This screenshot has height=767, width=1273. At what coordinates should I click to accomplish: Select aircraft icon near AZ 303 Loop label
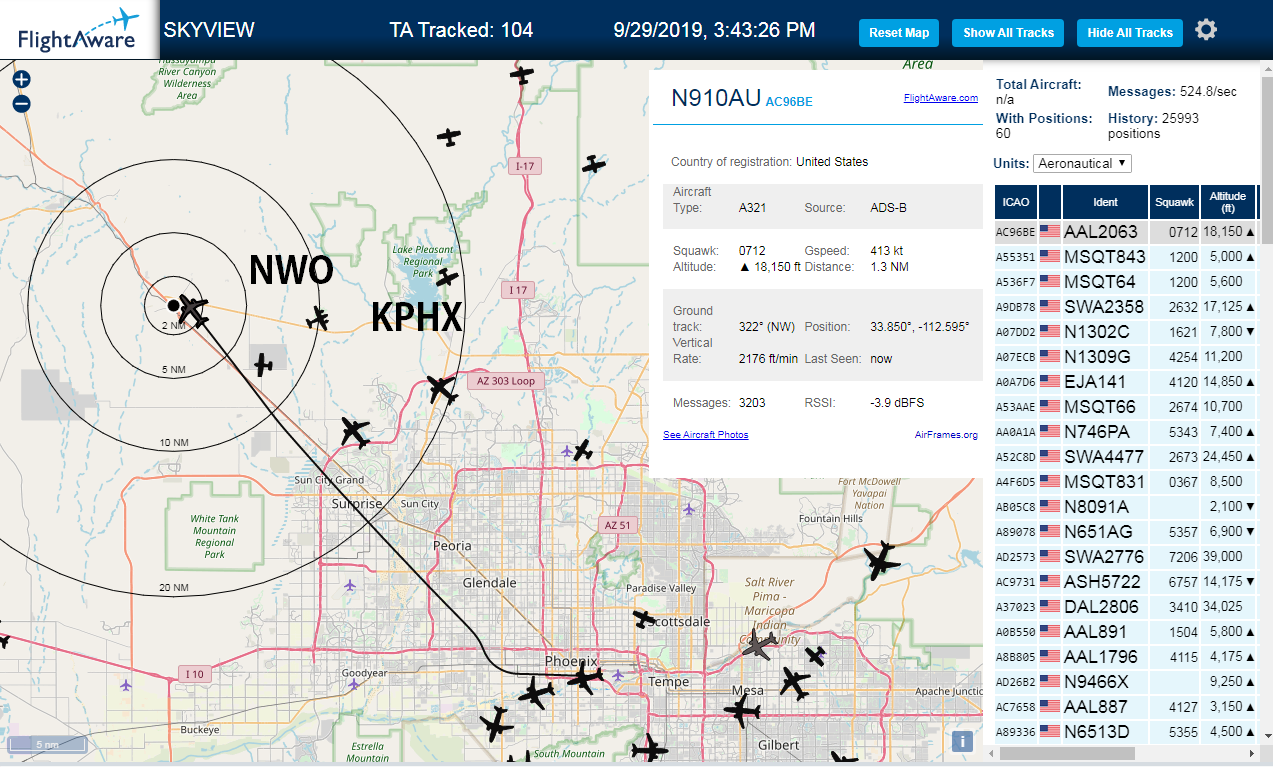(441, 389)
